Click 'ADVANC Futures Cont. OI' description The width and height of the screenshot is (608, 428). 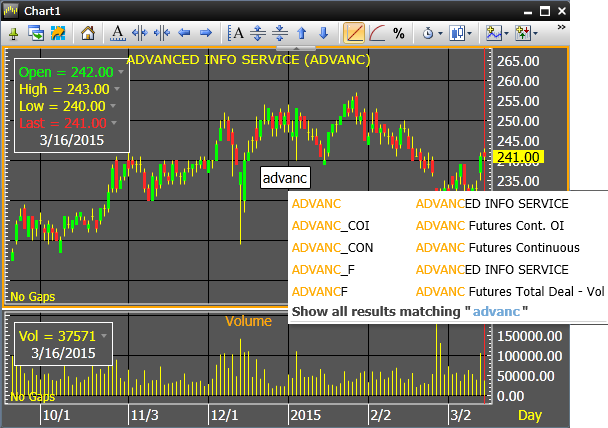pos(490,226)
